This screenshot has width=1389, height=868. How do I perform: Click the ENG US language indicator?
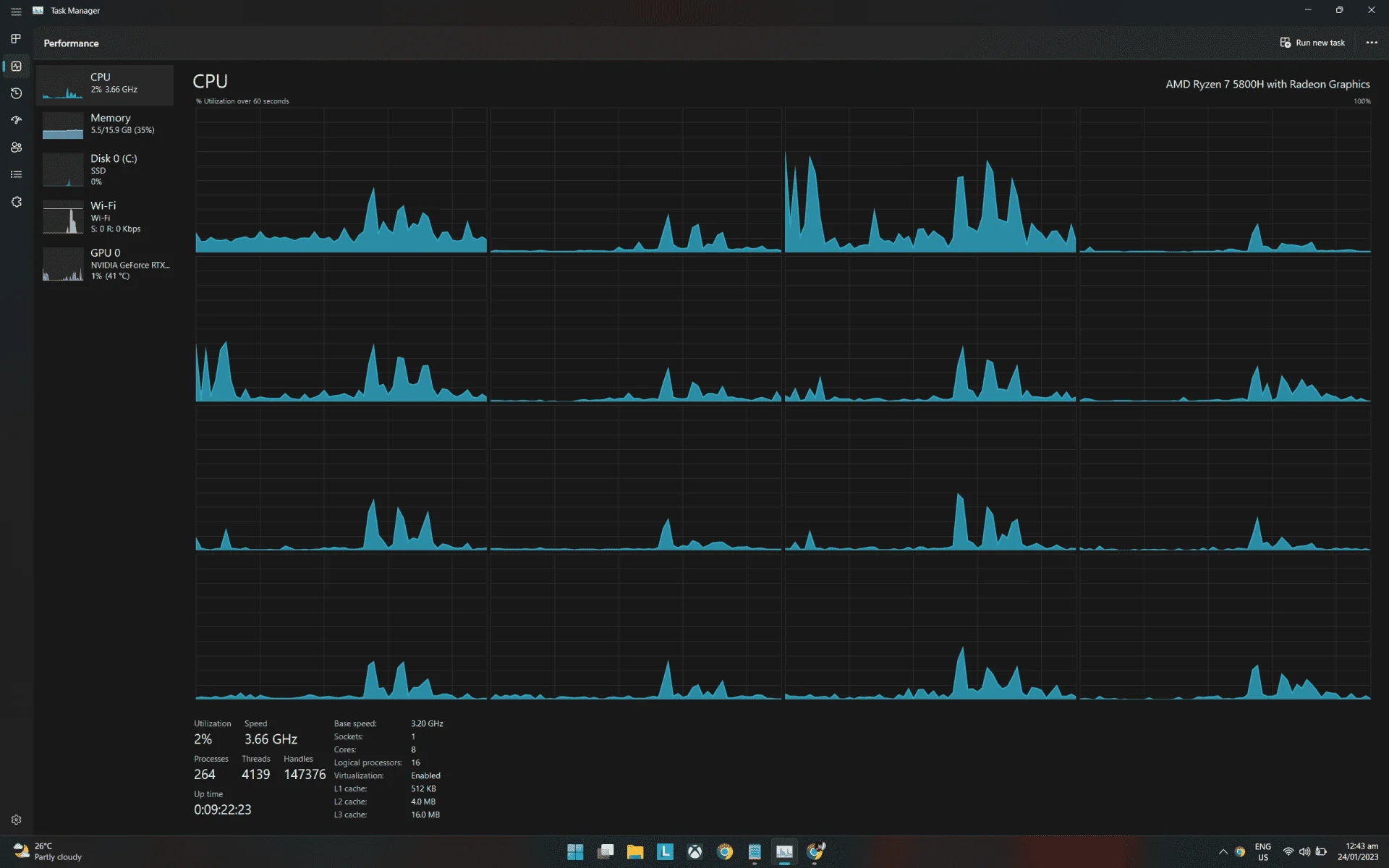[x=1263, y=852]
